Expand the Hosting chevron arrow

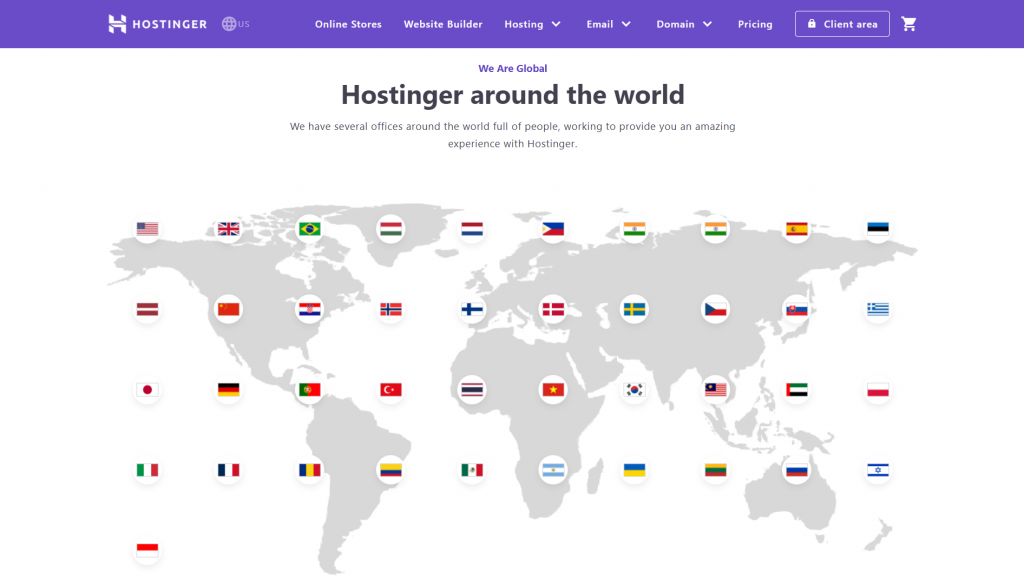pyautogui.click(x=556, y=24)
